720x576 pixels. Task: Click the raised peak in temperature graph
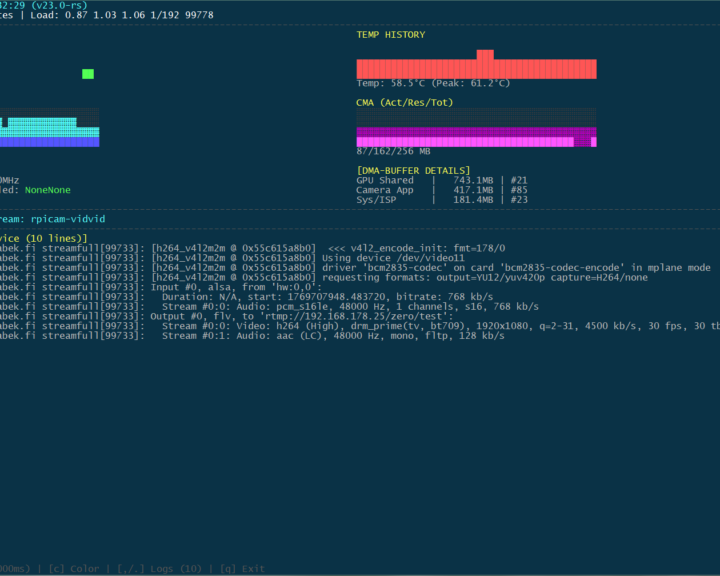click(485, 54)
